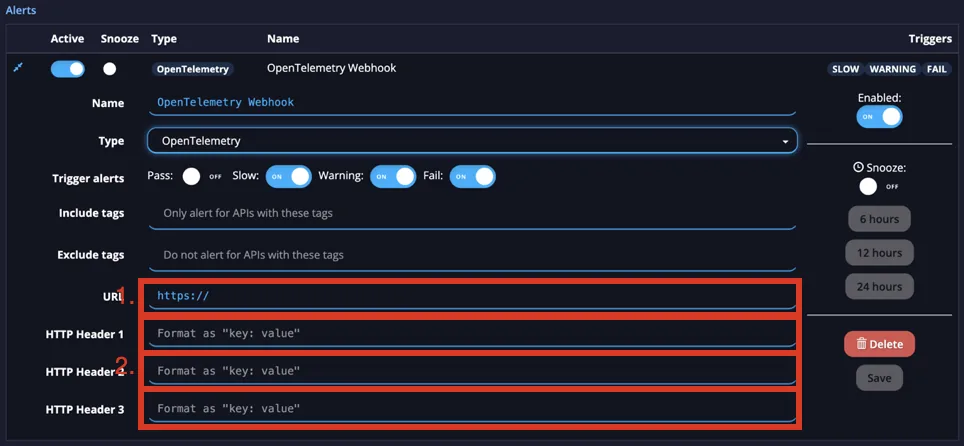Click the Triggers column header

tap(930, 39)
